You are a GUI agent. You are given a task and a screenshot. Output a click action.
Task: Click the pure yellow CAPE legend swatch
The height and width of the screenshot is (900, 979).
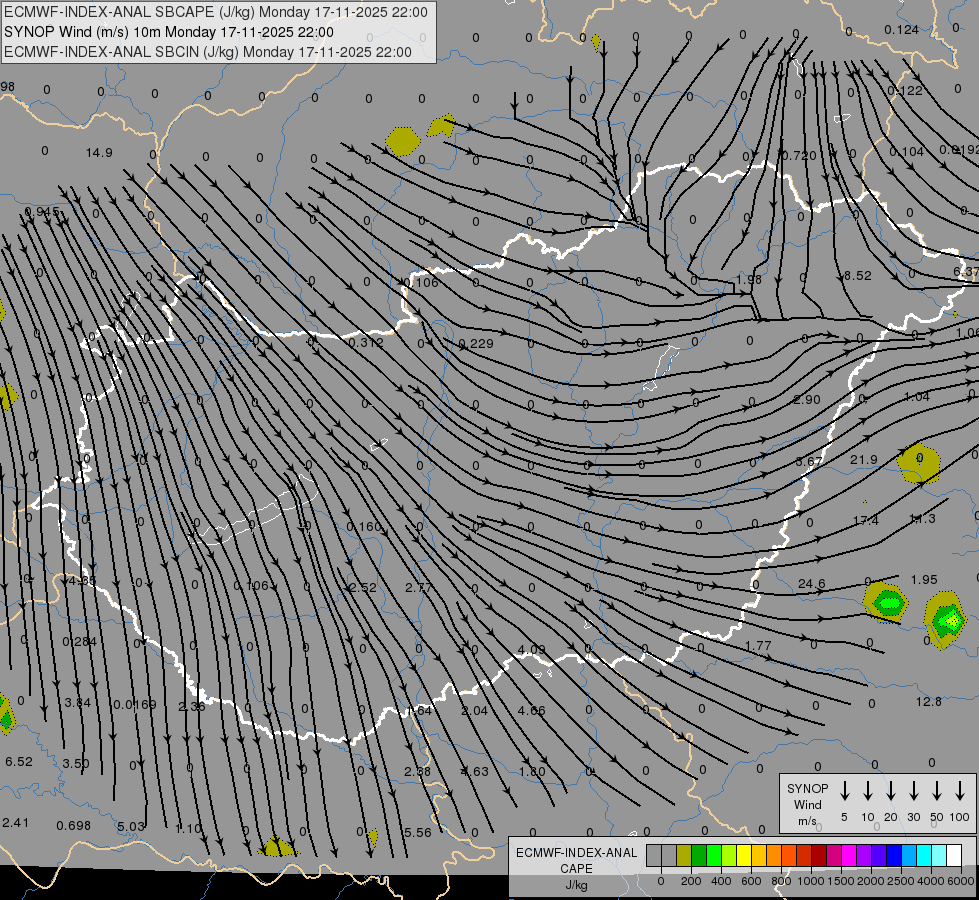click(x=744, y=856)
